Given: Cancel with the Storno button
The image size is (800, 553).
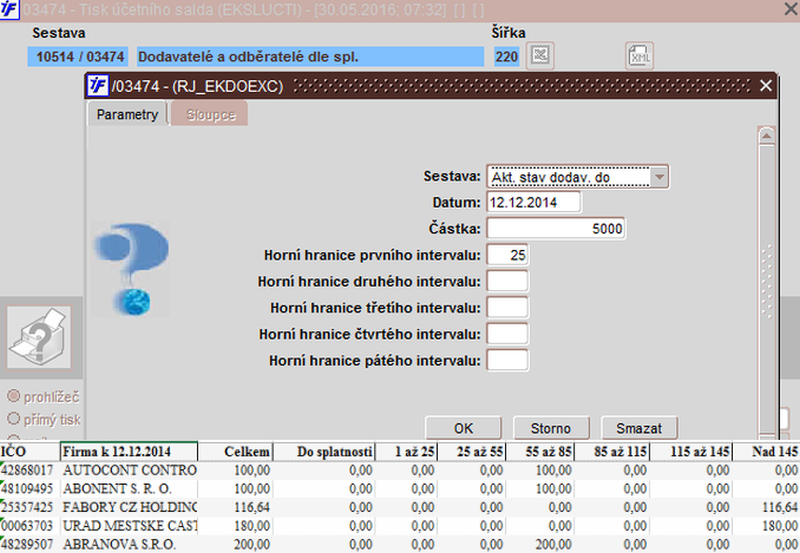Looking at the screenshot, I should [x=551, y=428].
